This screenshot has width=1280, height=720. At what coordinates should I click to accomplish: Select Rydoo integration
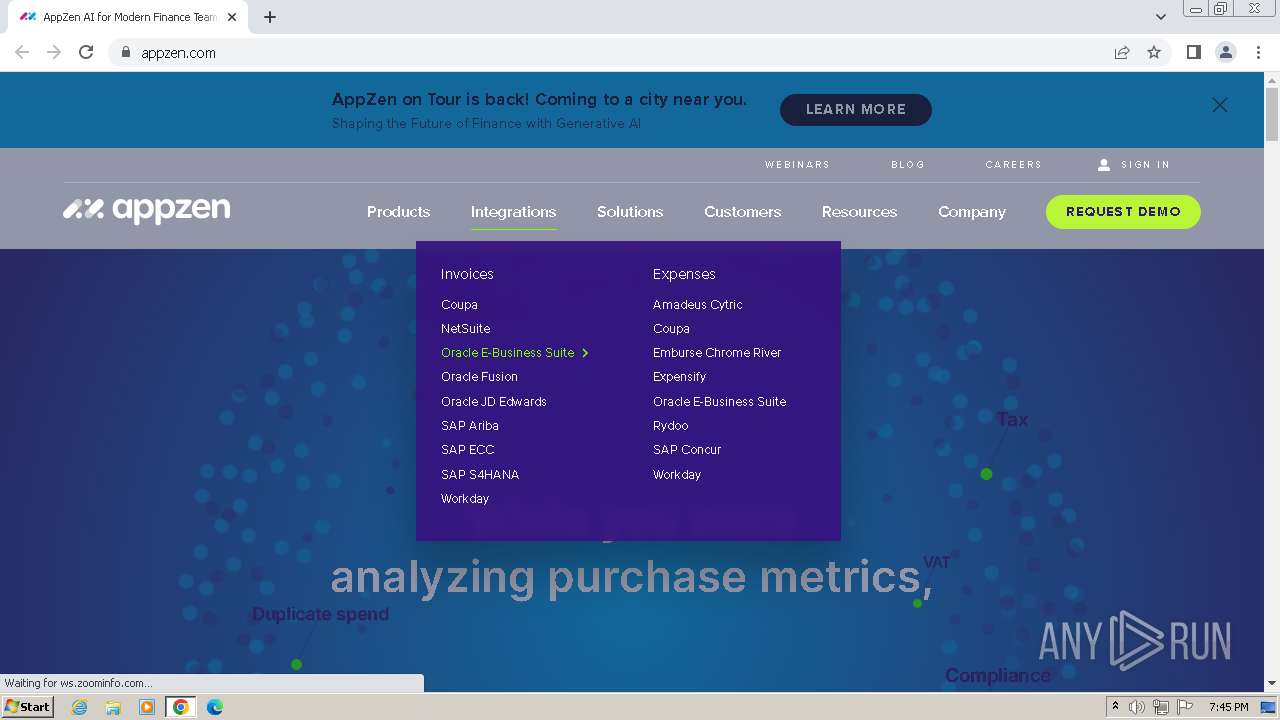[670, 426]
